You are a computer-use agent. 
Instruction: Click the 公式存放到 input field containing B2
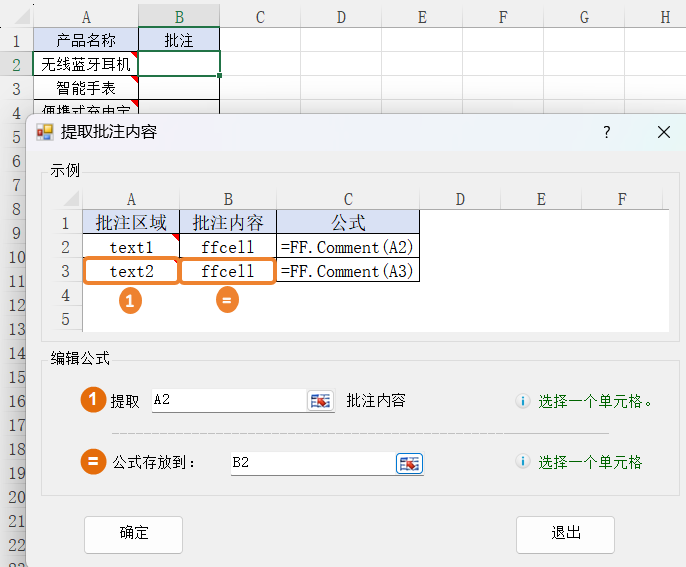pyautogui.click(x=312, y=463)
